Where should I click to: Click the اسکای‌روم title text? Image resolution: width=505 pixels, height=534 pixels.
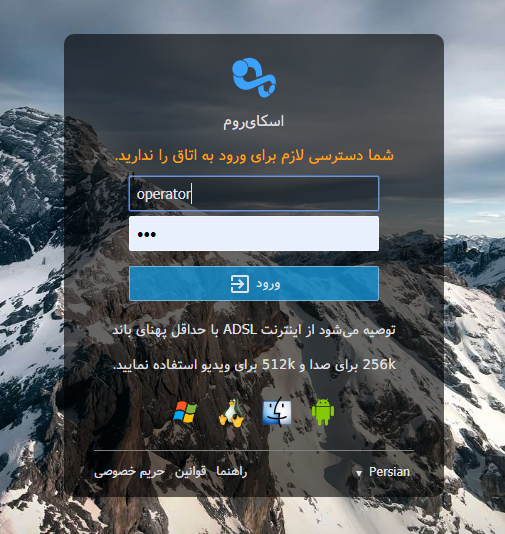click(x=253, y=122)
